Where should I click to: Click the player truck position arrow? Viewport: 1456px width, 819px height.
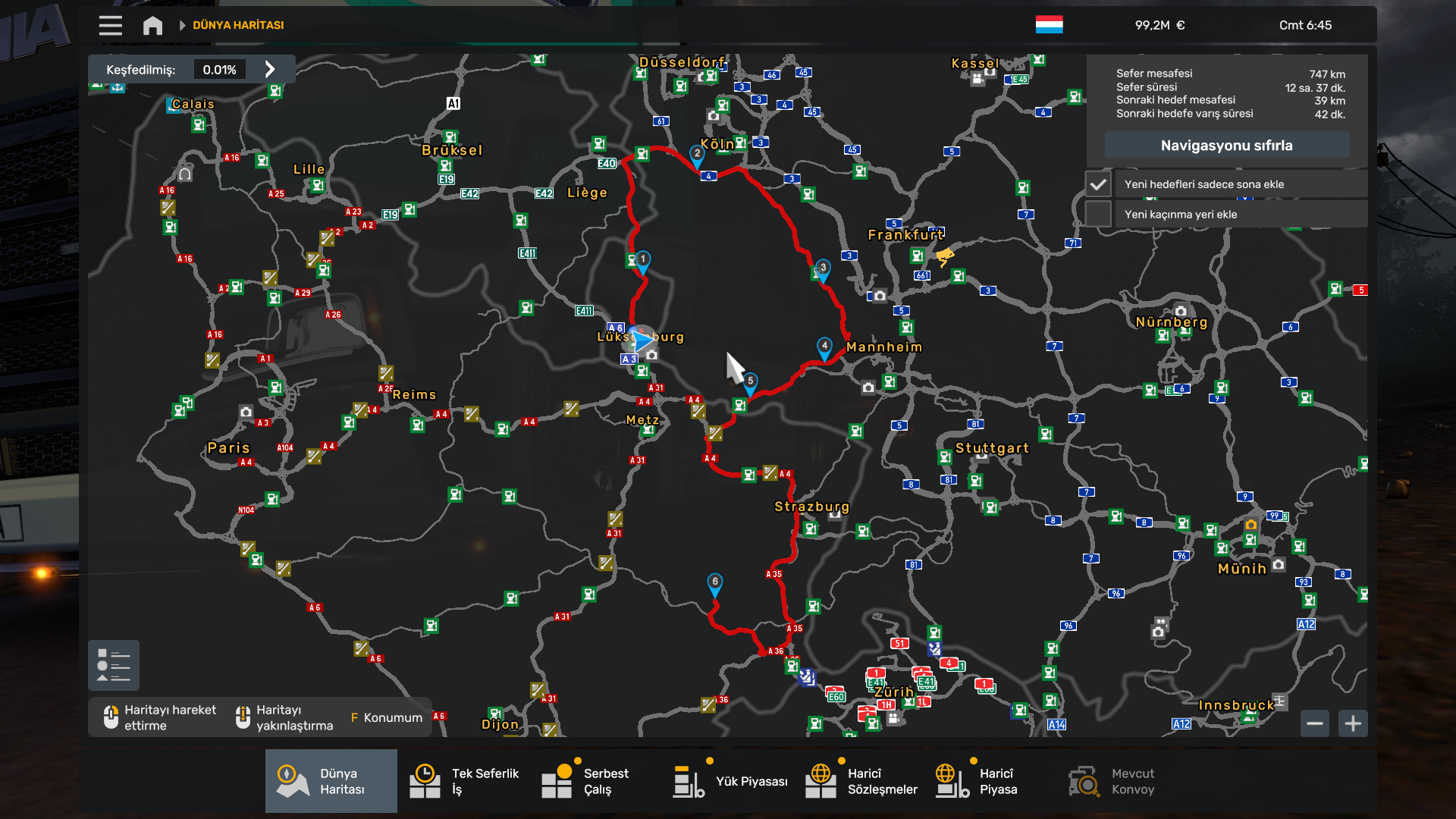tap(642, 340)
